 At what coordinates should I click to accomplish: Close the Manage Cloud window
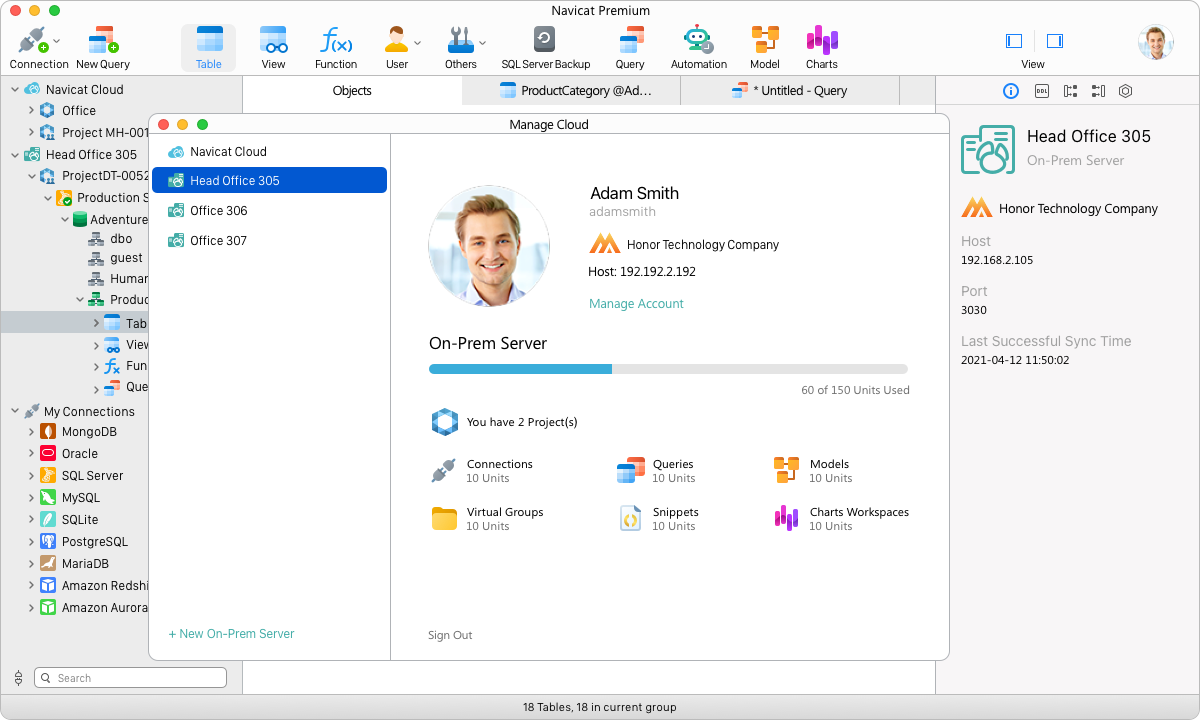[164, 125]
